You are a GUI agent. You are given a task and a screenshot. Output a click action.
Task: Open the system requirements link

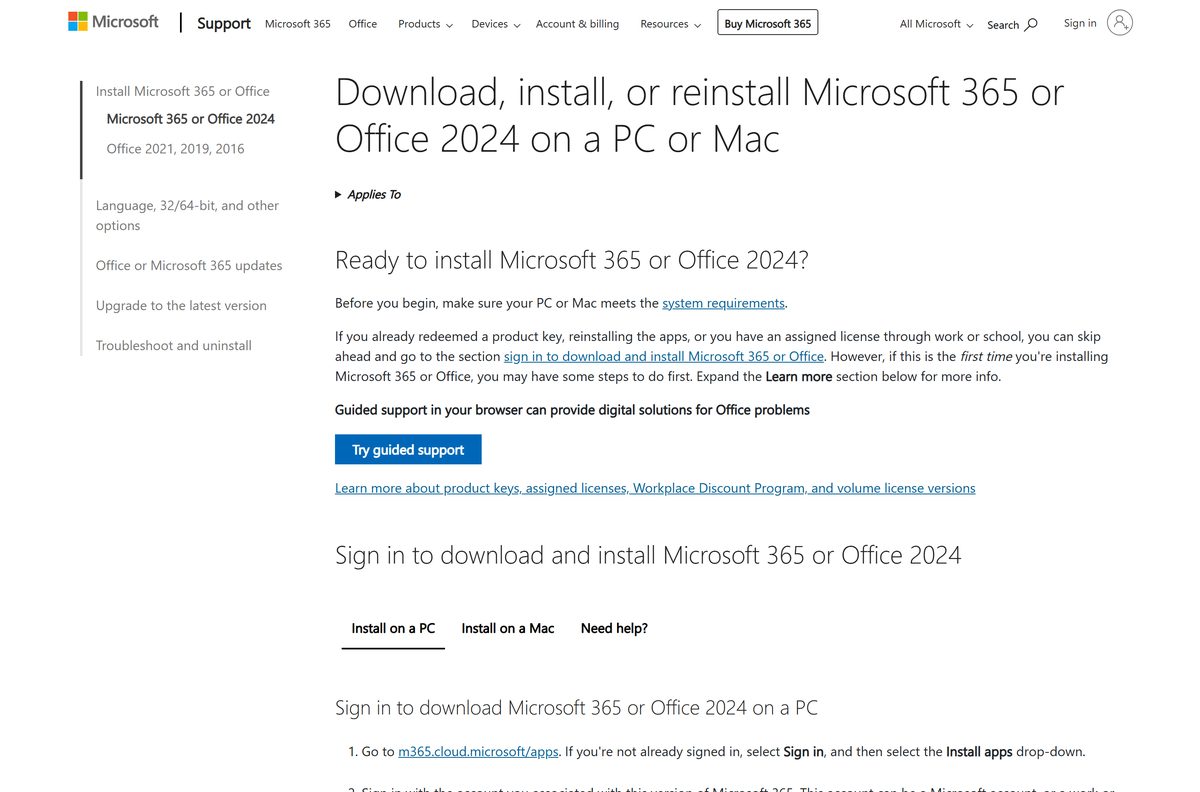click(723, 303)
